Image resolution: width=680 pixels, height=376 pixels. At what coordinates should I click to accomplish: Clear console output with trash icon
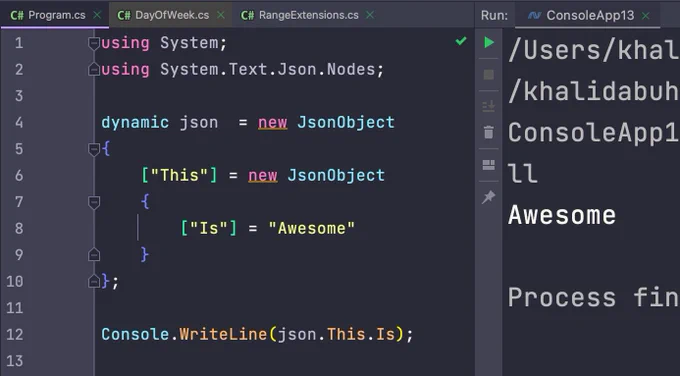(x=489, y=132)
